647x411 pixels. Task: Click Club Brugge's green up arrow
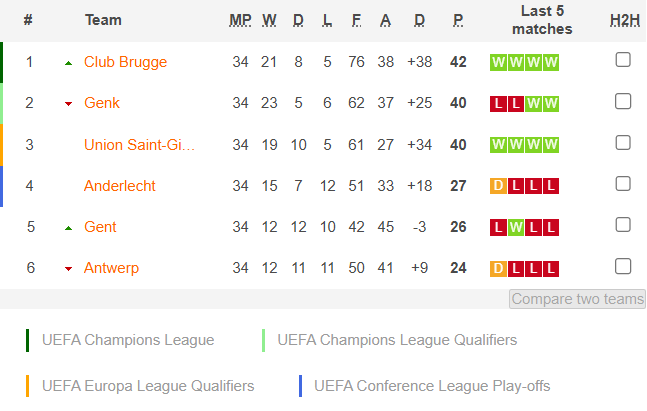pos(68,63)
